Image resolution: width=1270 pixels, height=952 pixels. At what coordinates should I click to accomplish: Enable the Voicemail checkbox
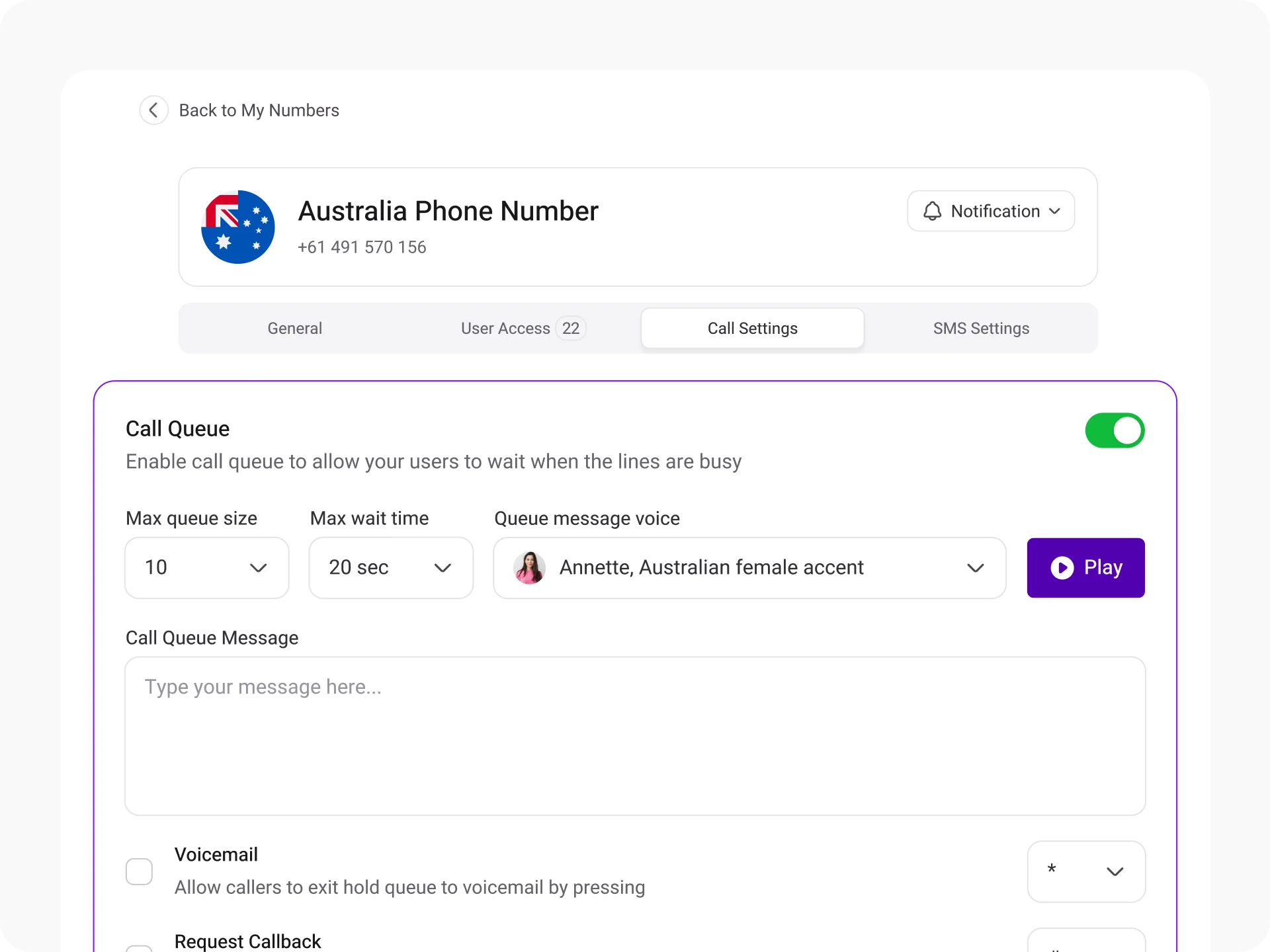pyautogui.click(x=139, y=871)
